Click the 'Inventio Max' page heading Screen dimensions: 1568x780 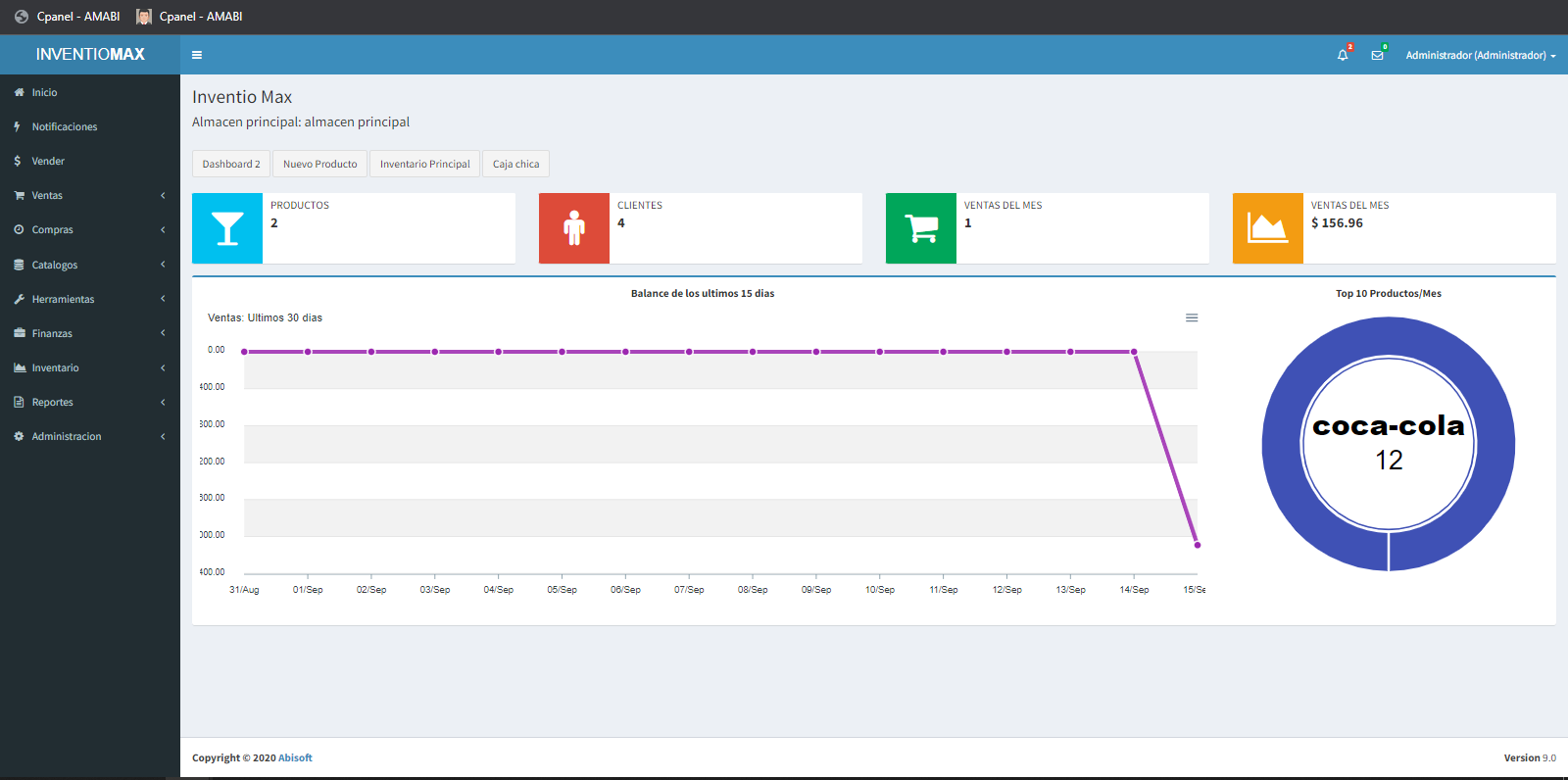click(x=242, y=97)
